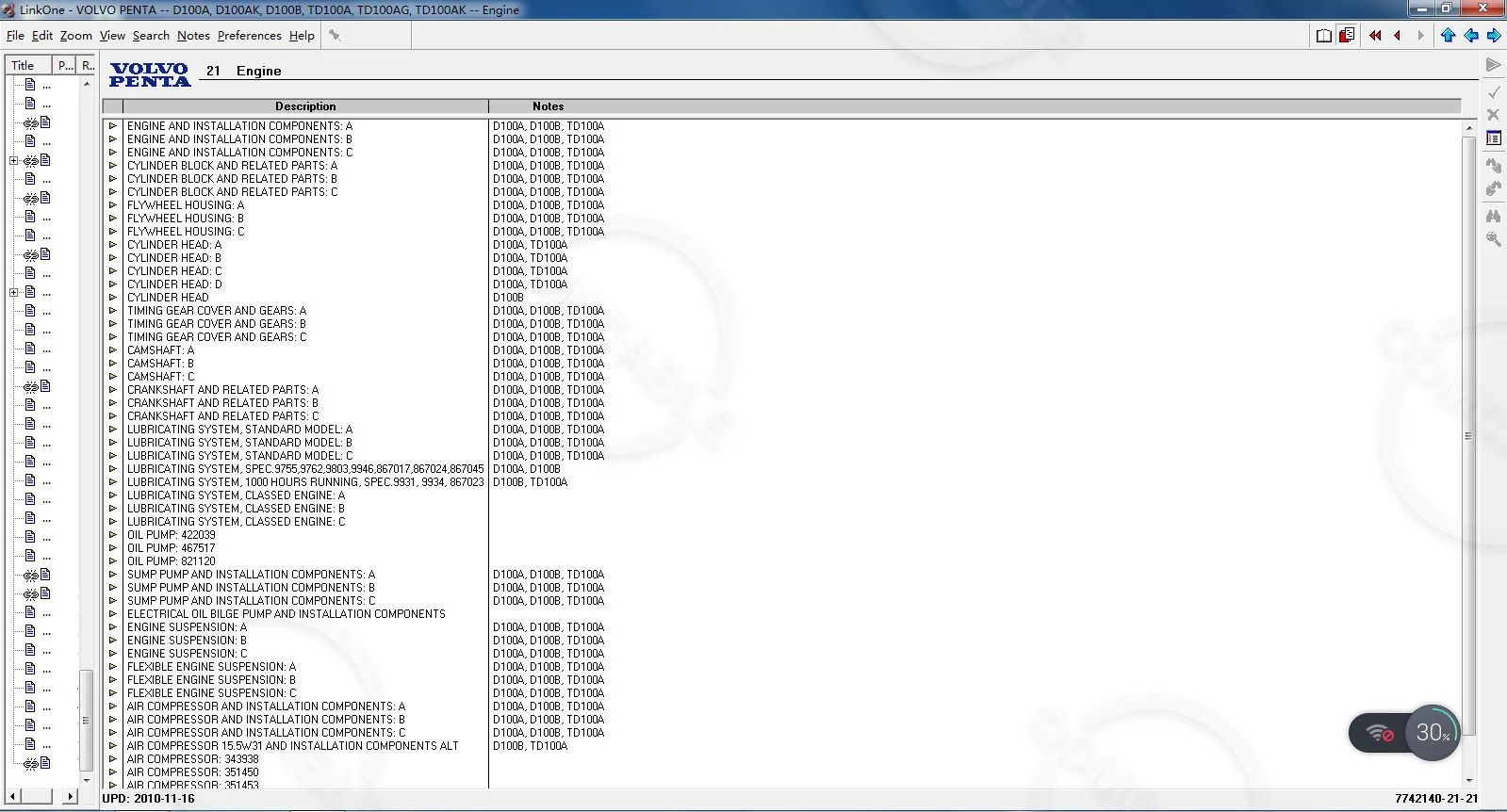Expand arrow for CAMSHAFT: B row
The width and height of the screenshot is (1507, 812).
coord(113,364)
